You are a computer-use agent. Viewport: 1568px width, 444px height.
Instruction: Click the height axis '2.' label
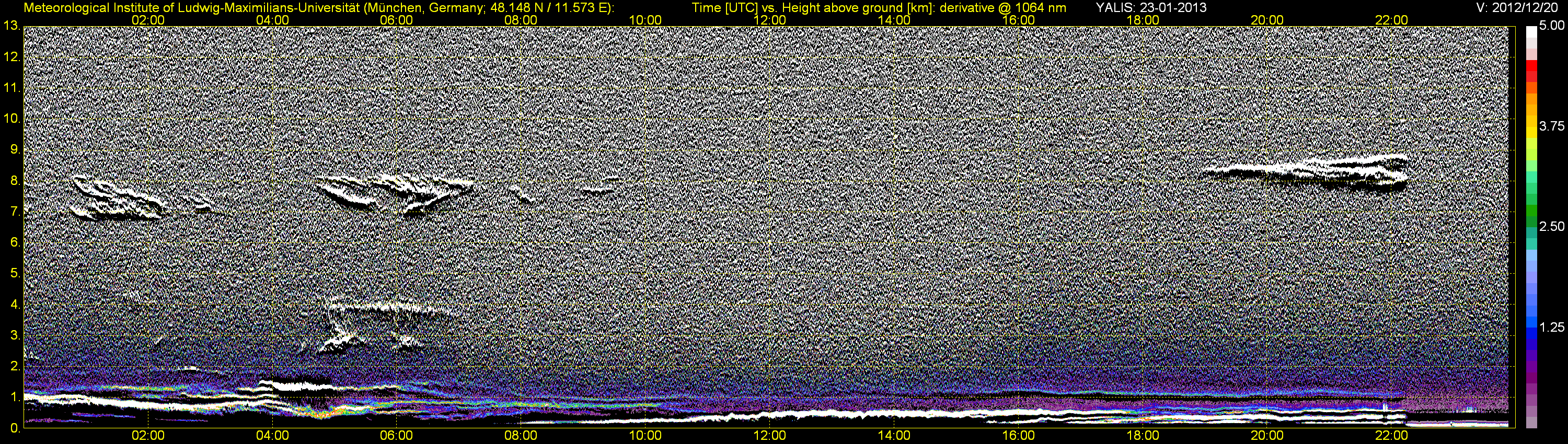click(x=16, y=366)
